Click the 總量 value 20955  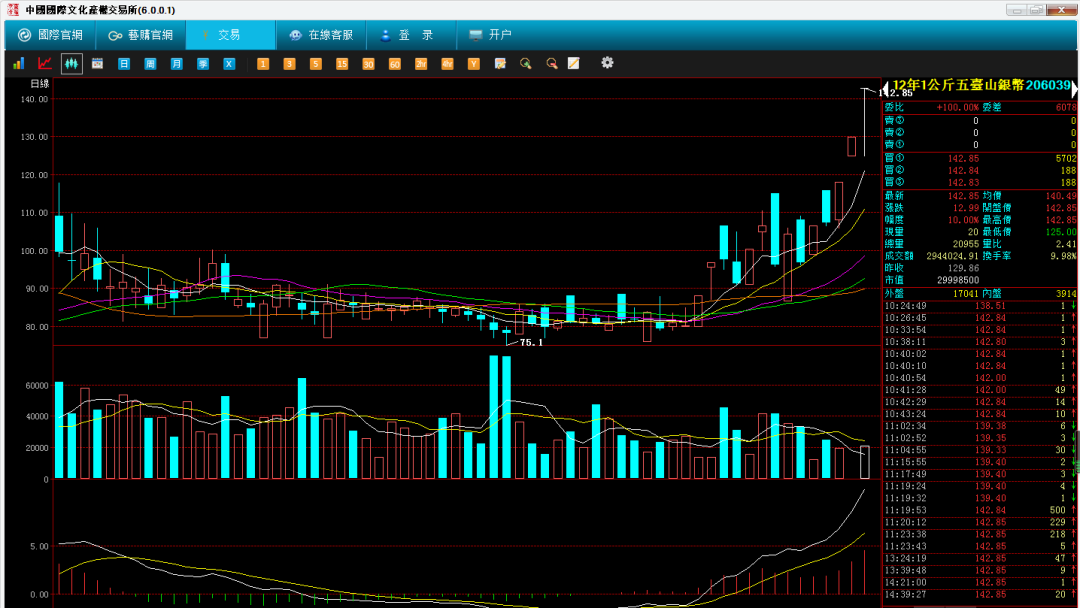[x=966, y=244]
